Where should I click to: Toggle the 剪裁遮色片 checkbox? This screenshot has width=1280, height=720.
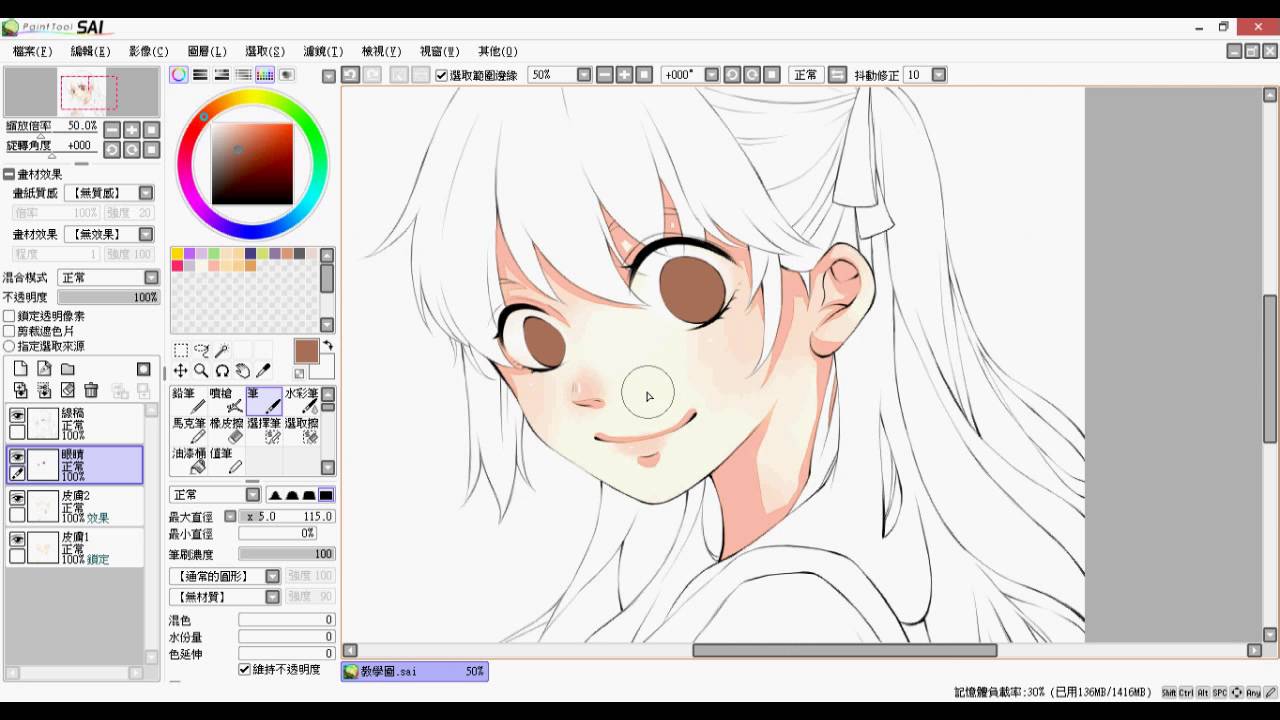9,331
